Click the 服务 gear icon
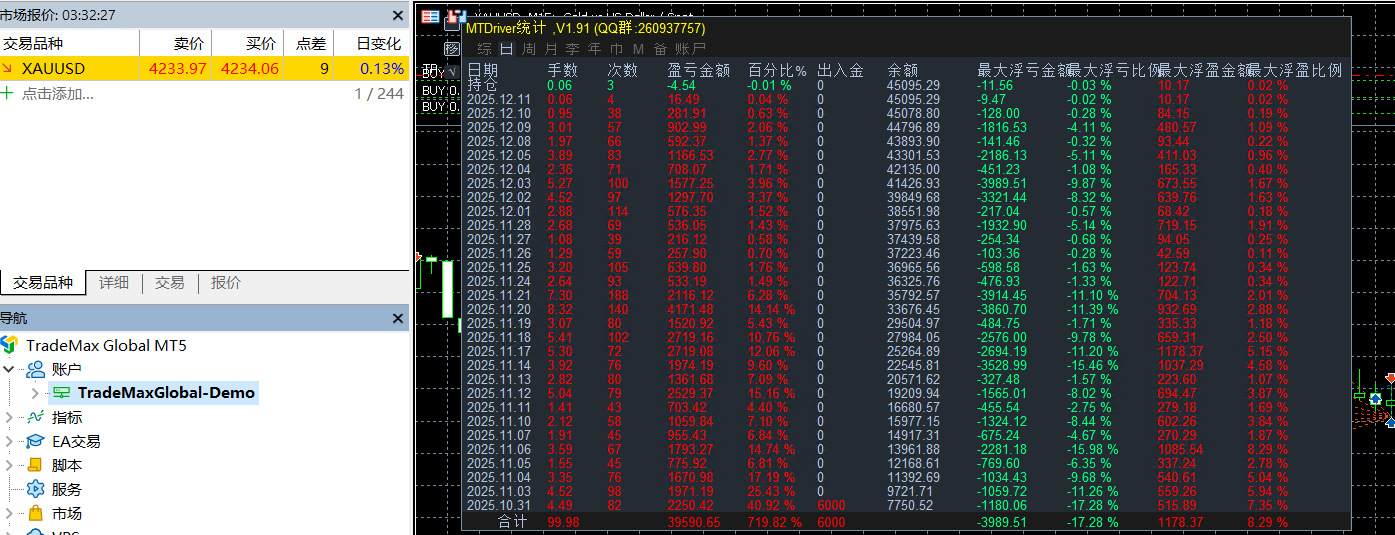Image resolution: width=1395 pixels, height=535 pixels. (35, 489)
